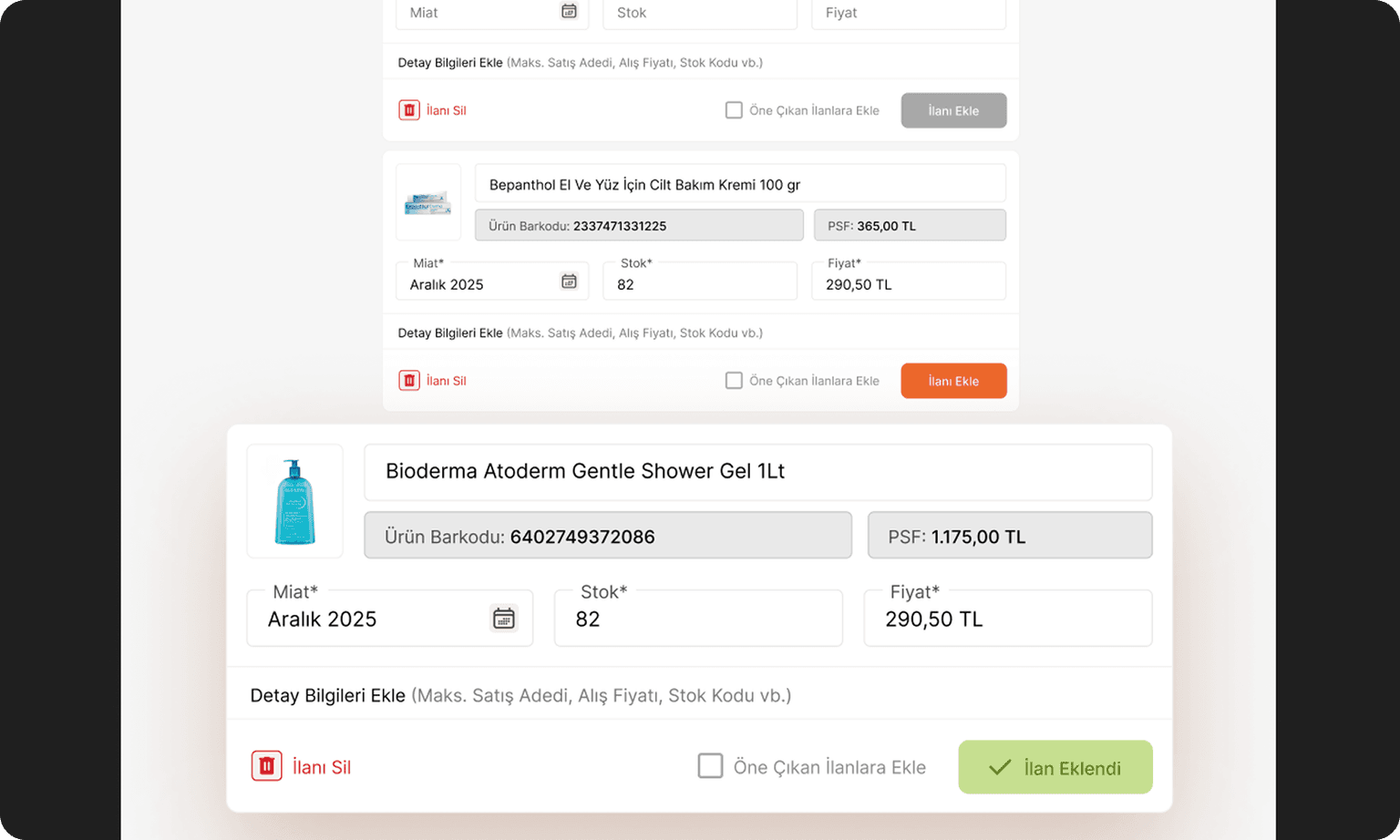Click the trash icon beside Bioderma İlanı Sil
Screen dimensions: 1400x840
coord(265,766)
